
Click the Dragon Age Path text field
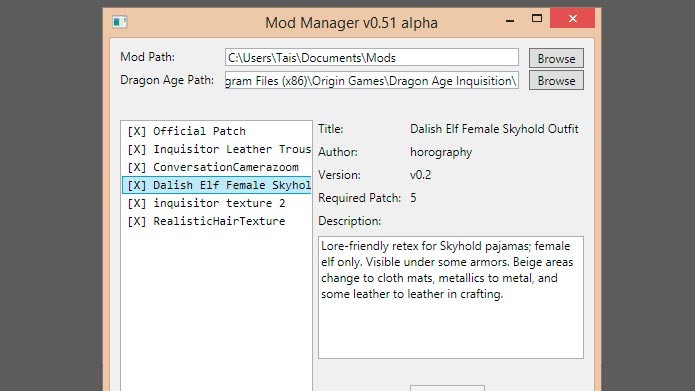click(372, 81)
